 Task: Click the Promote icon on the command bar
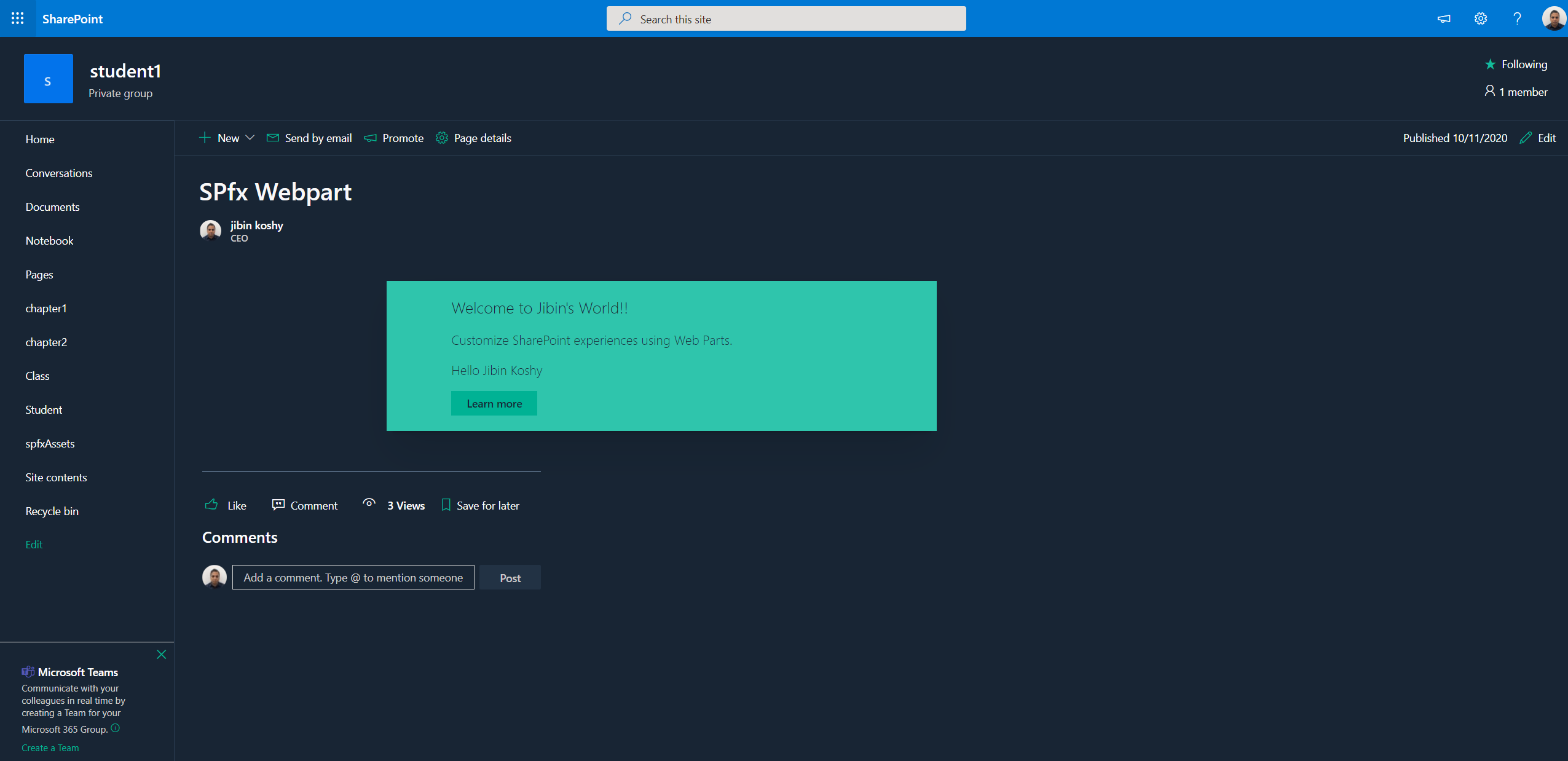point(370,138)
